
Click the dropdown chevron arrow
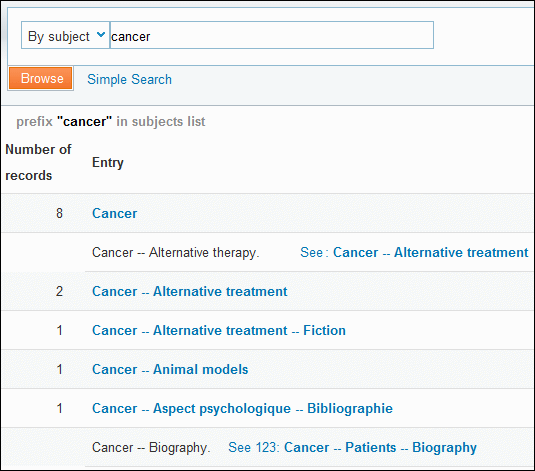(x=101, y=34)
